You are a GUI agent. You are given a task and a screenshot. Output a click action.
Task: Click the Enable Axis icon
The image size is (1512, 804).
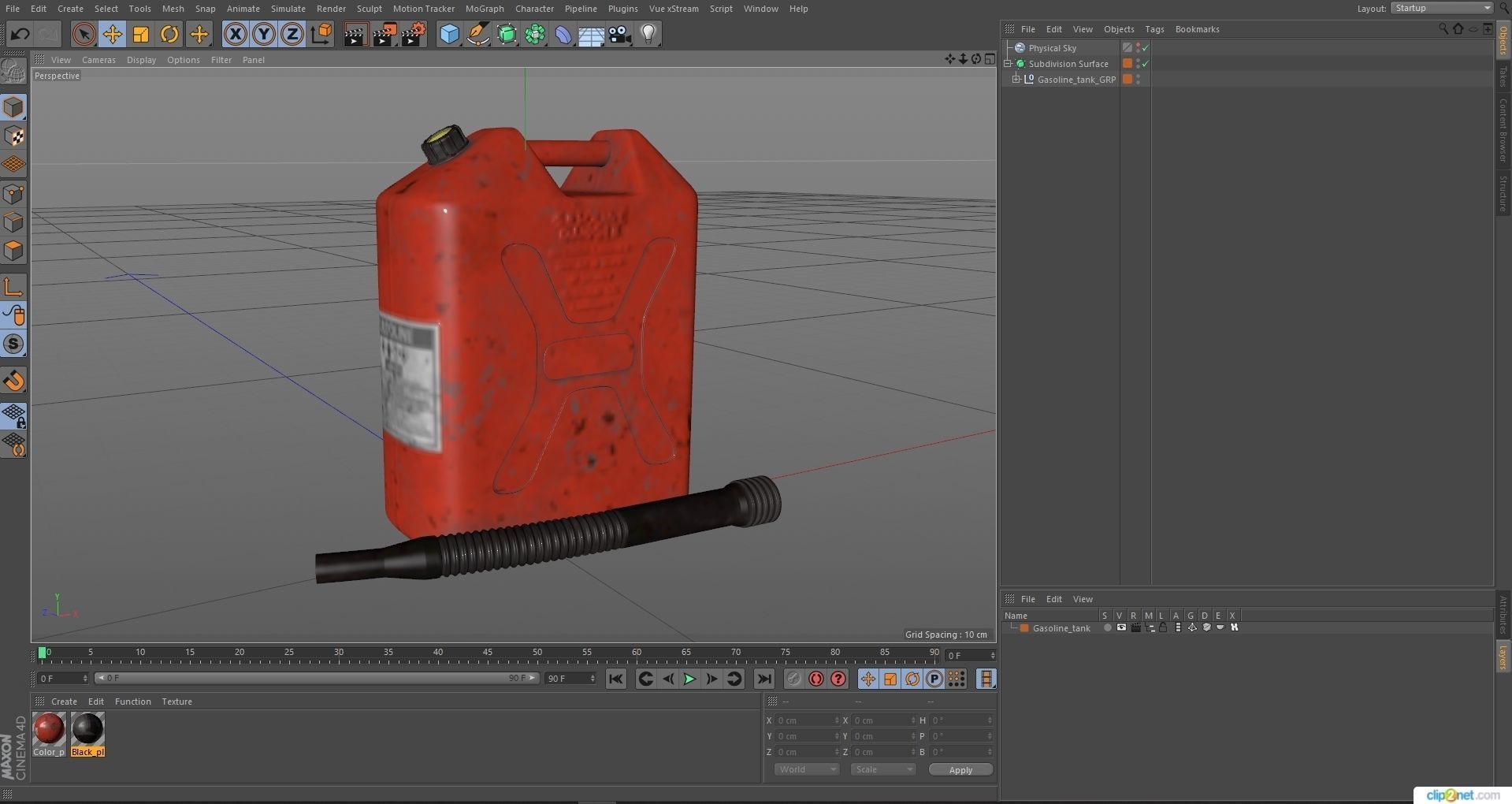pyautogui.click(x=14, y=287)
